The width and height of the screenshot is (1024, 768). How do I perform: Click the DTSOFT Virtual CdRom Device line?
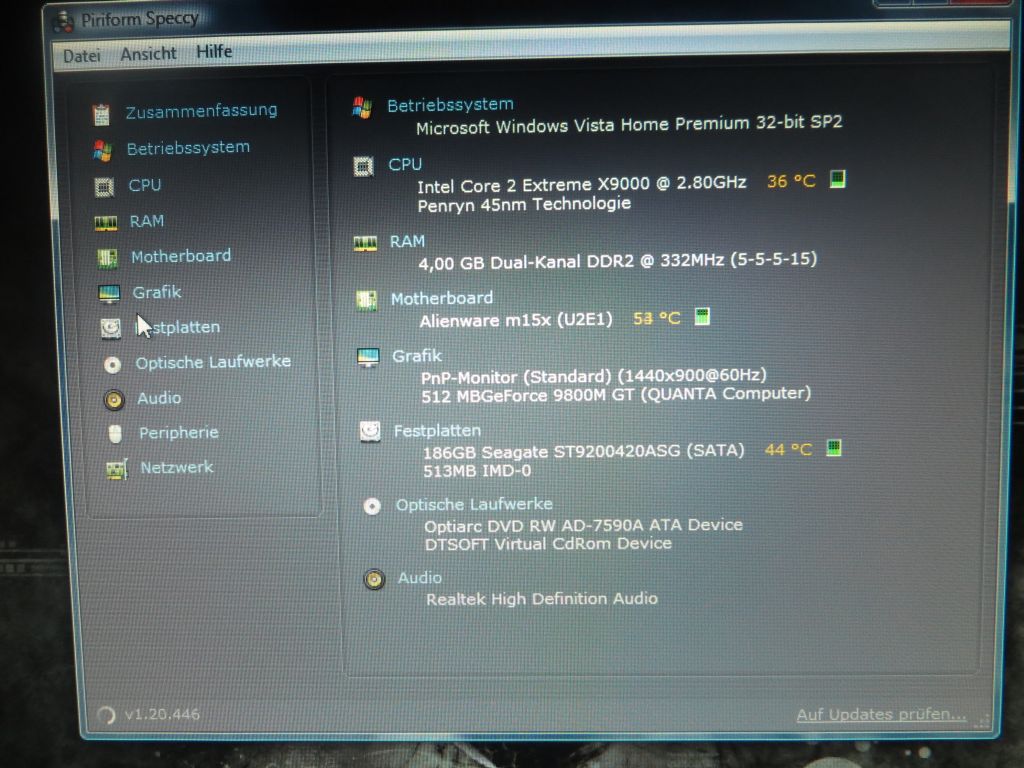click(x=548, y=544)
